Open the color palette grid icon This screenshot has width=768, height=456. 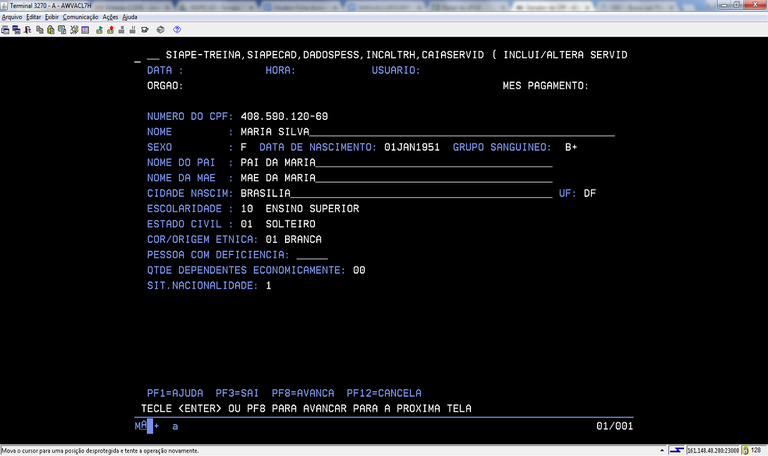[85, 30]
